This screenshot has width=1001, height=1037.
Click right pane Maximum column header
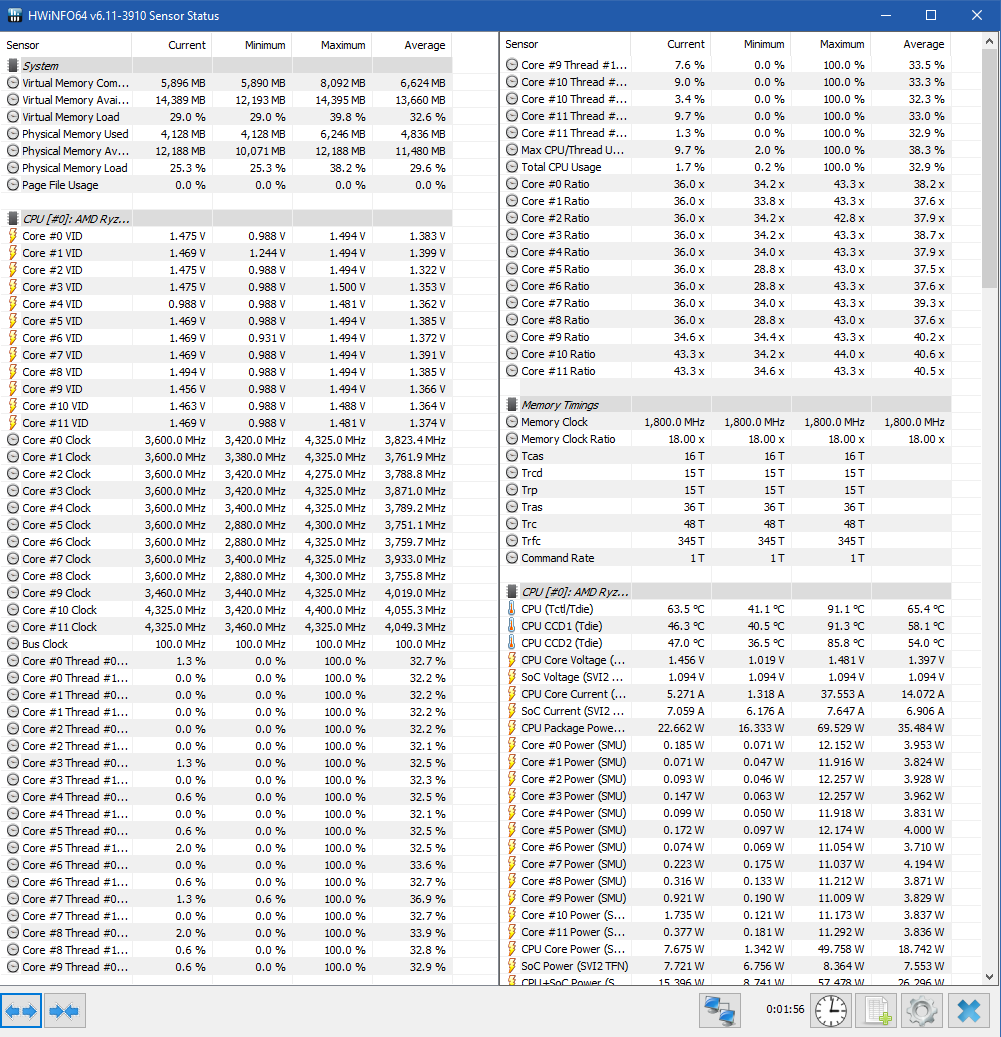point(831,44)
